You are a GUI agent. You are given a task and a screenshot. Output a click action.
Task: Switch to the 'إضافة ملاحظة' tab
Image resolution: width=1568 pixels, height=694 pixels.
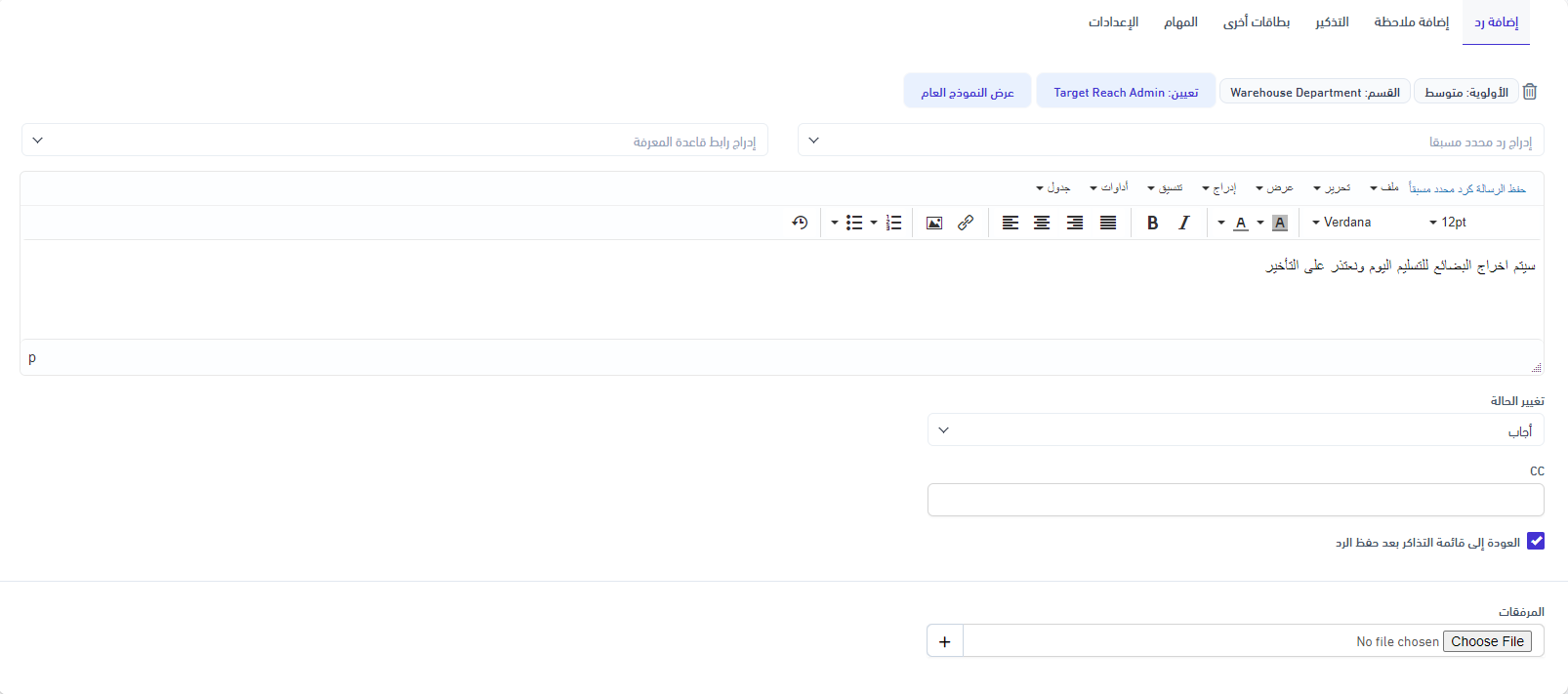(1411, 21)
